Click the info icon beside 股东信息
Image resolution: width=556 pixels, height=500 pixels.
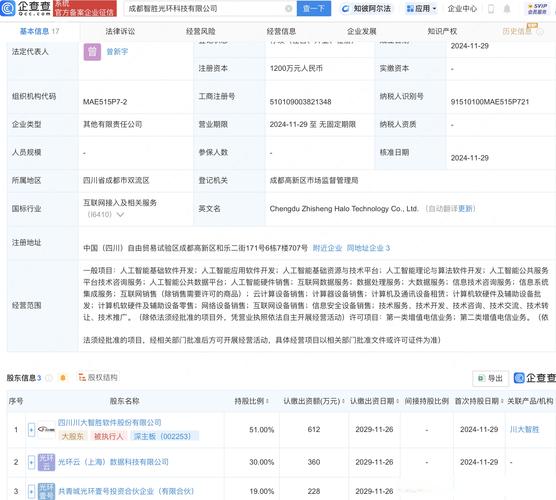(x=49, y=378)
